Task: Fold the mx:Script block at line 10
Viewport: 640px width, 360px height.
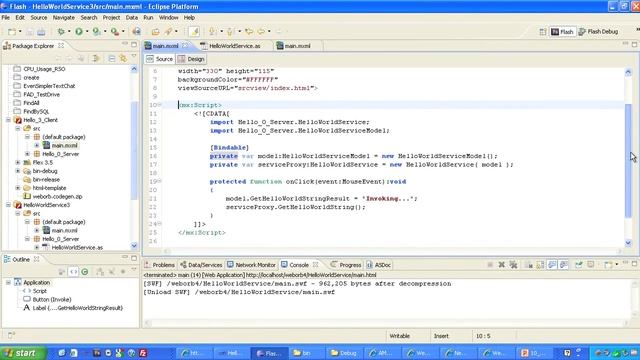Action: (x=160, y=105)
